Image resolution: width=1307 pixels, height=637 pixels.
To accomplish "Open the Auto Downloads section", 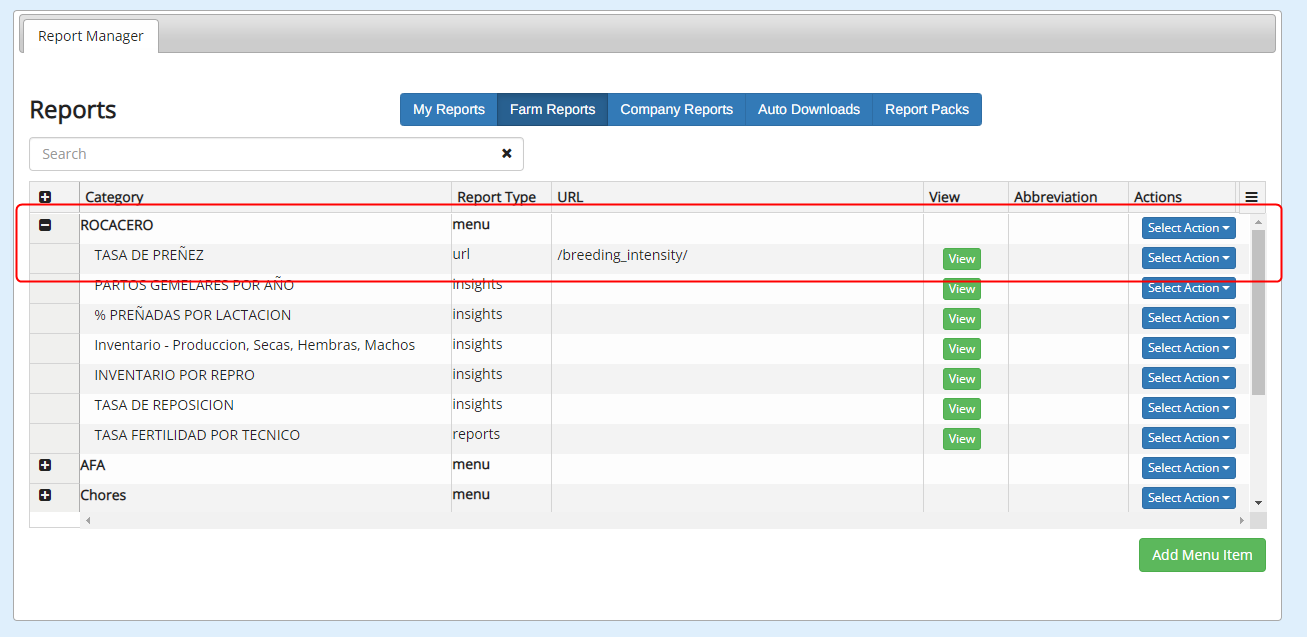I will (808, 110).
